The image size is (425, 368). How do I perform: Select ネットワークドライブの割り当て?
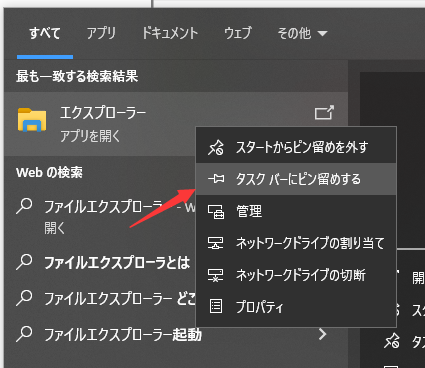pyautogui.click(x=296, y=243)
